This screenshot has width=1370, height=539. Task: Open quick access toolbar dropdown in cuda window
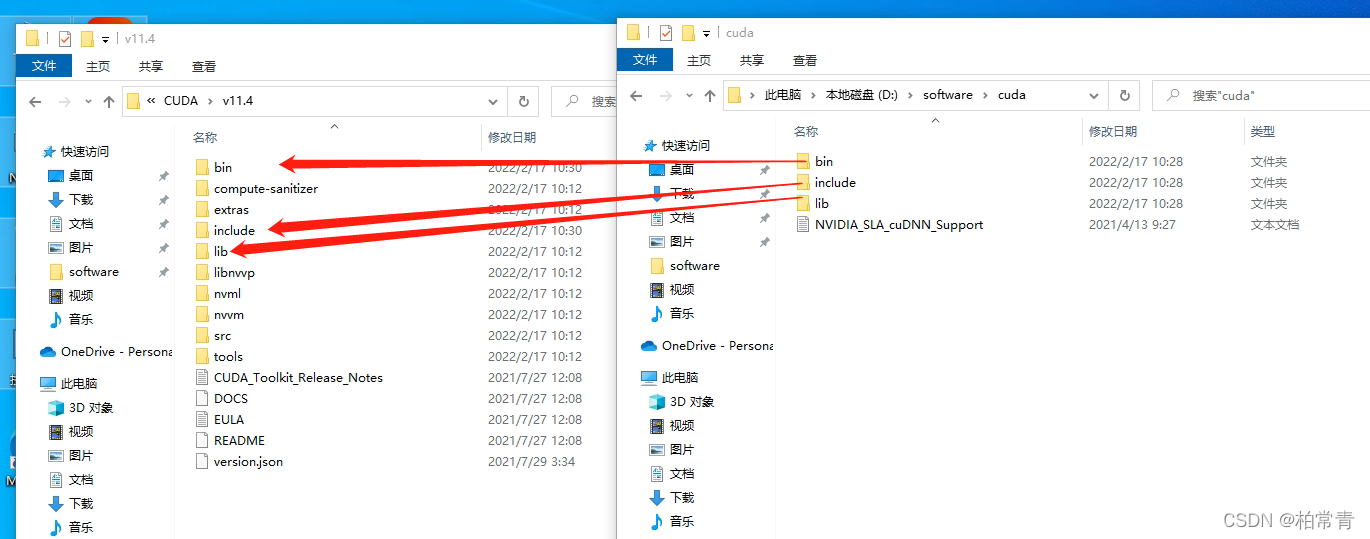[706, 33]
